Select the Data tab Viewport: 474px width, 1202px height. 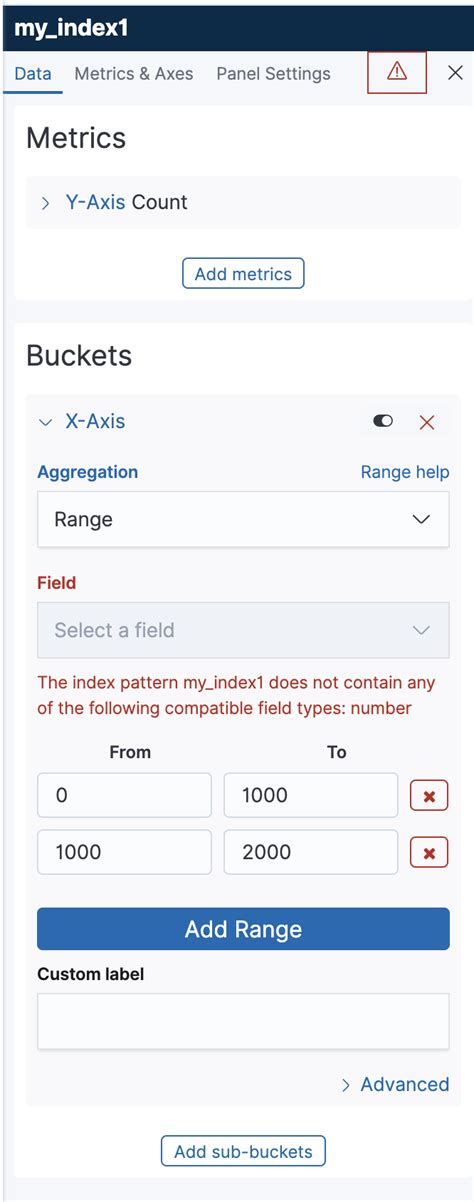(x=33, y=74)
